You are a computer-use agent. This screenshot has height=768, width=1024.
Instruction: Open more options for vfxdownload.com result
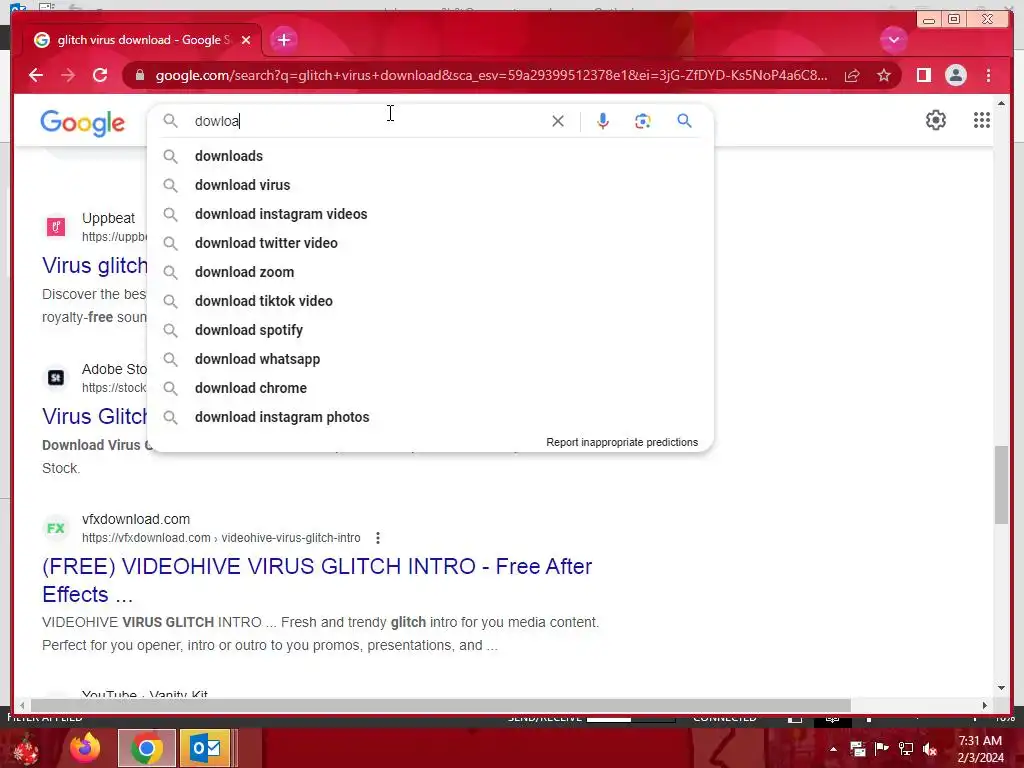[377, 538]
